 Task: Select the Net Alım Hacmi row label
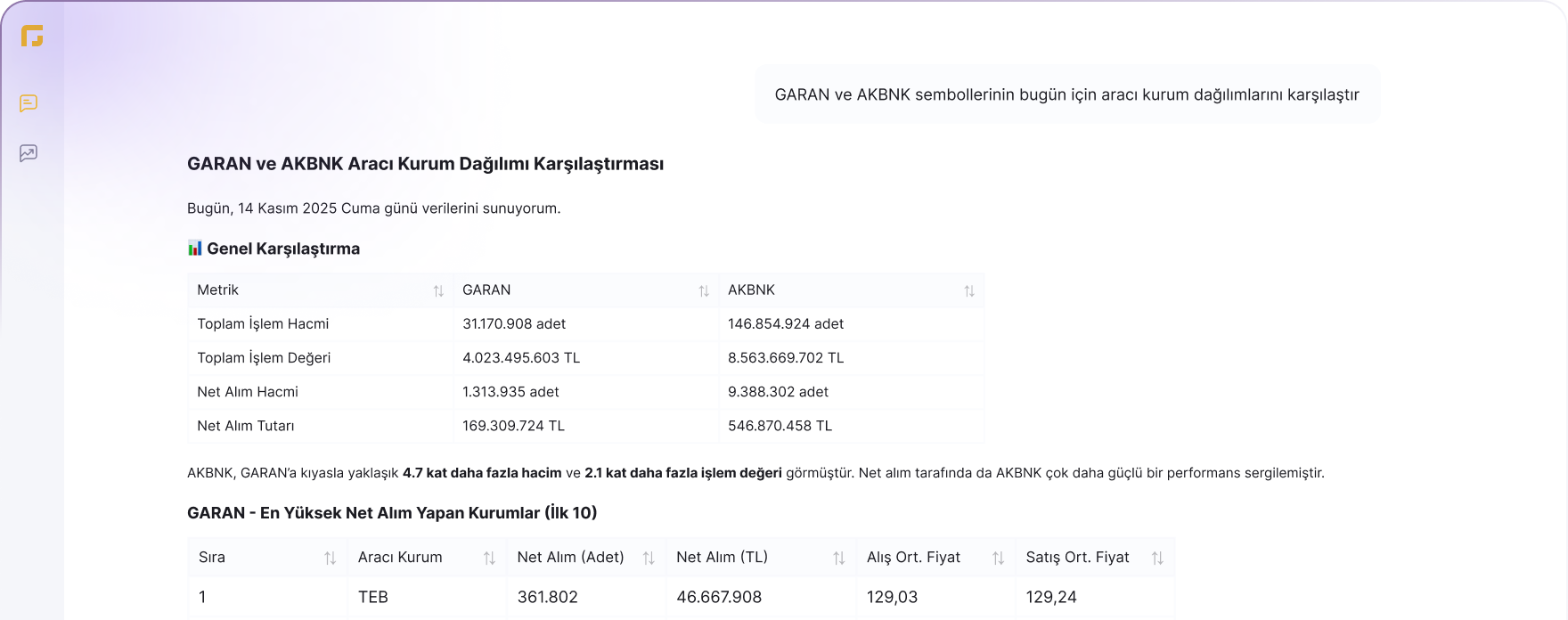coord(248,392)
